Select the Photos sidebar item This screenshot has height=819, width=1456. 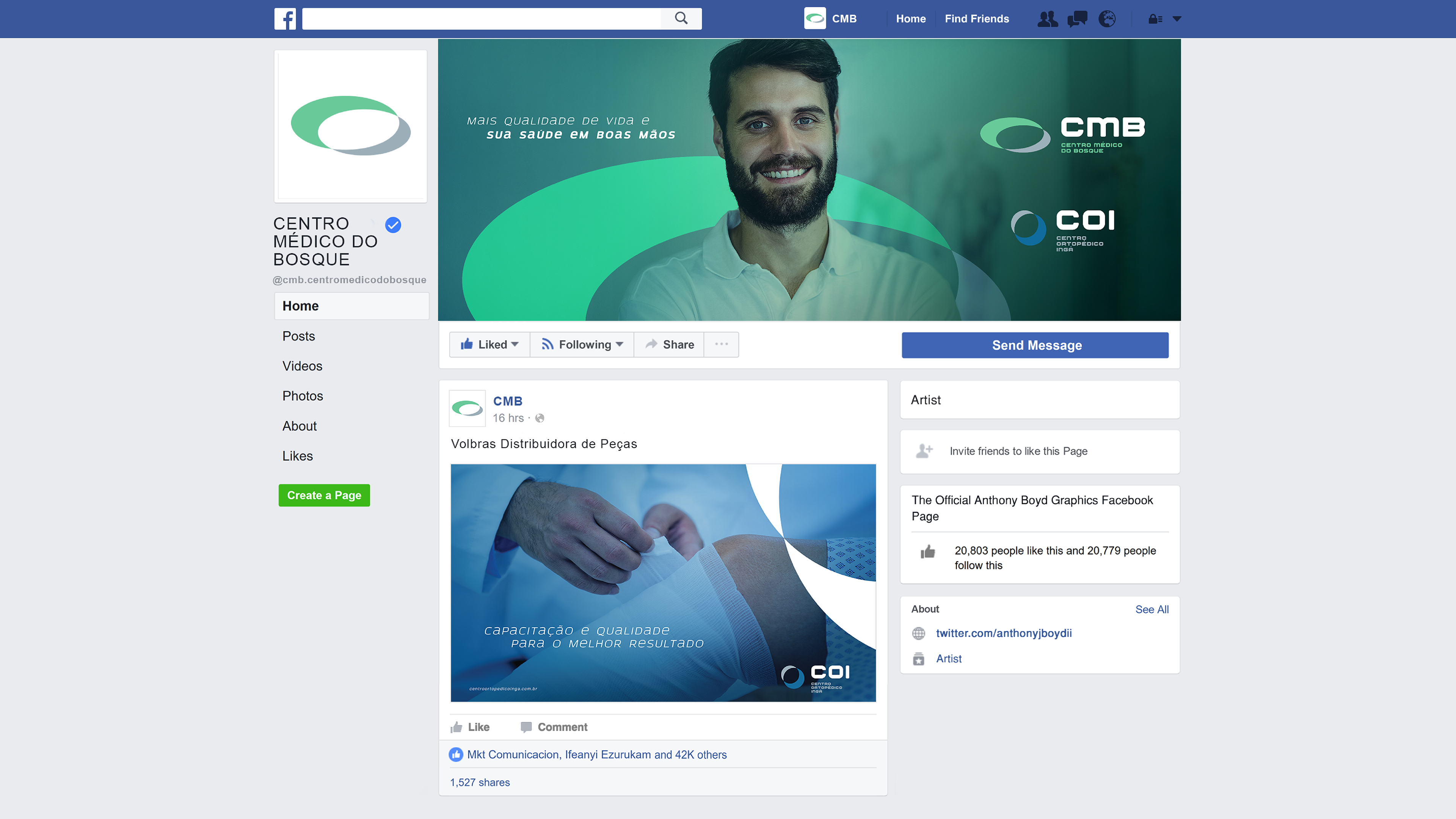(x=303, y=395)
